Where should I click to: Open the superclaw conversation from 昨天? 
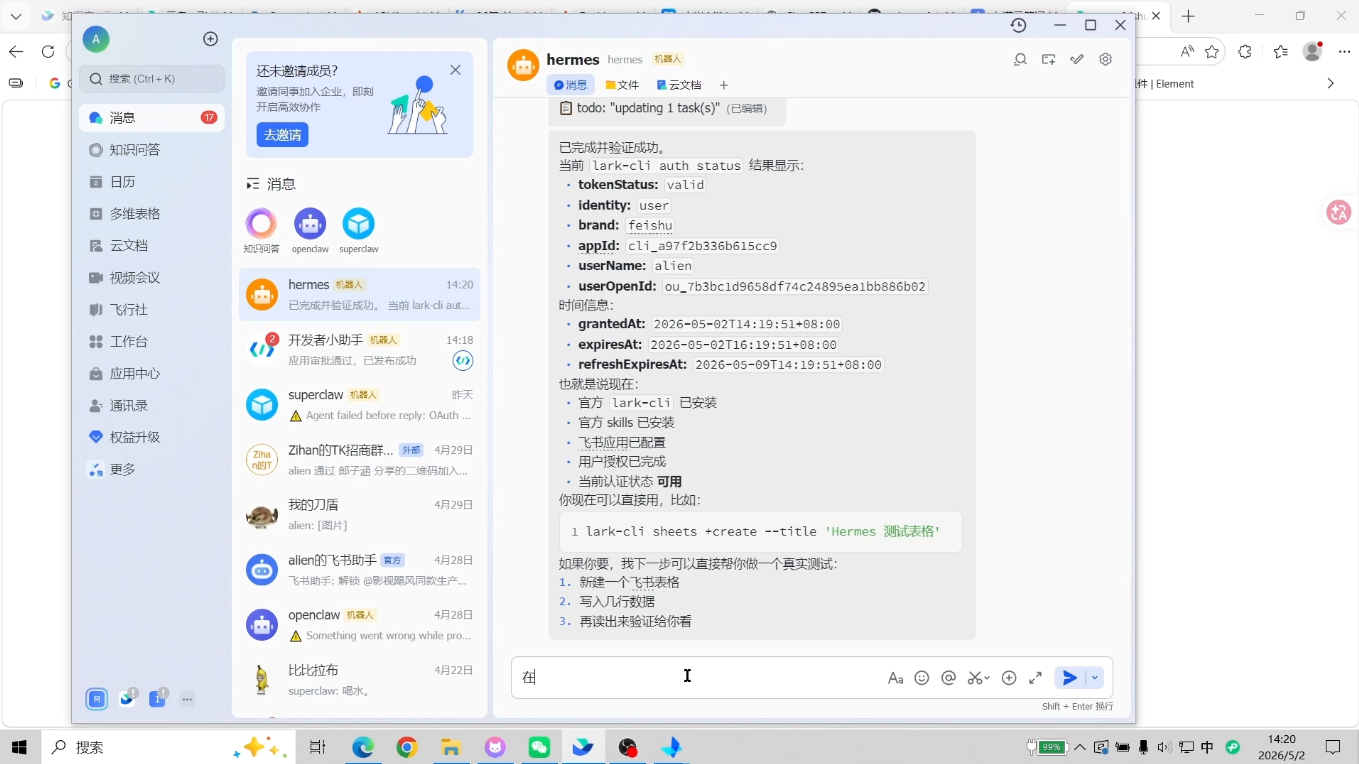coord(359,405)
